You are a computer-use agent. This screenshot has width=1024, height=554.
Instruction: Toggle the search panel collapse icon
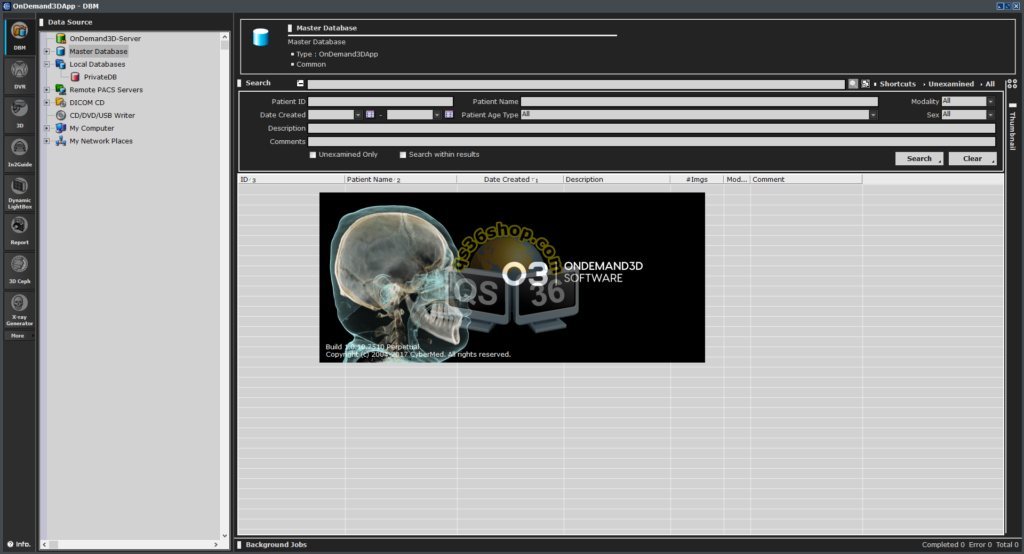[300, 83]
